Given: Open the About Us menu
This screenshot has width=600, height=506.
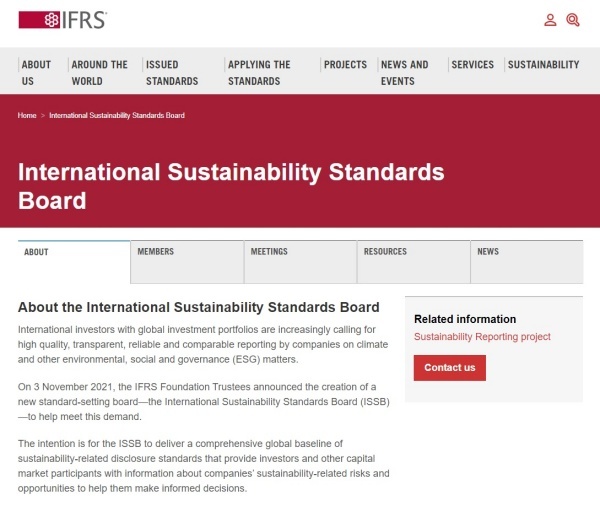Looking at the screenshot, I should [36, 72].
